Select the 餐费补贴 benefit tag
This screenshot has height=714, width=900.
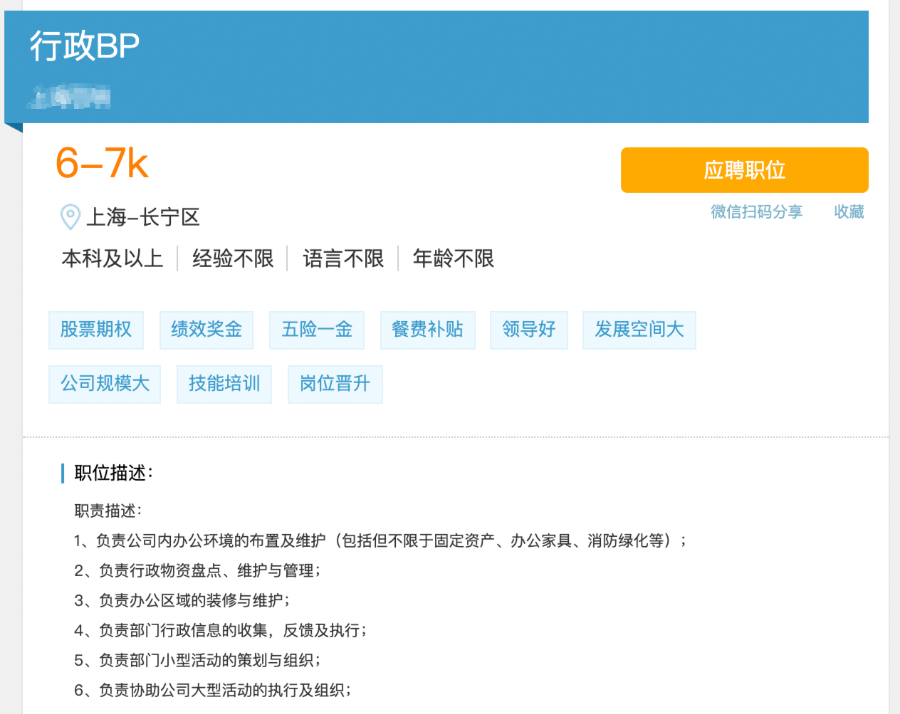427,330
